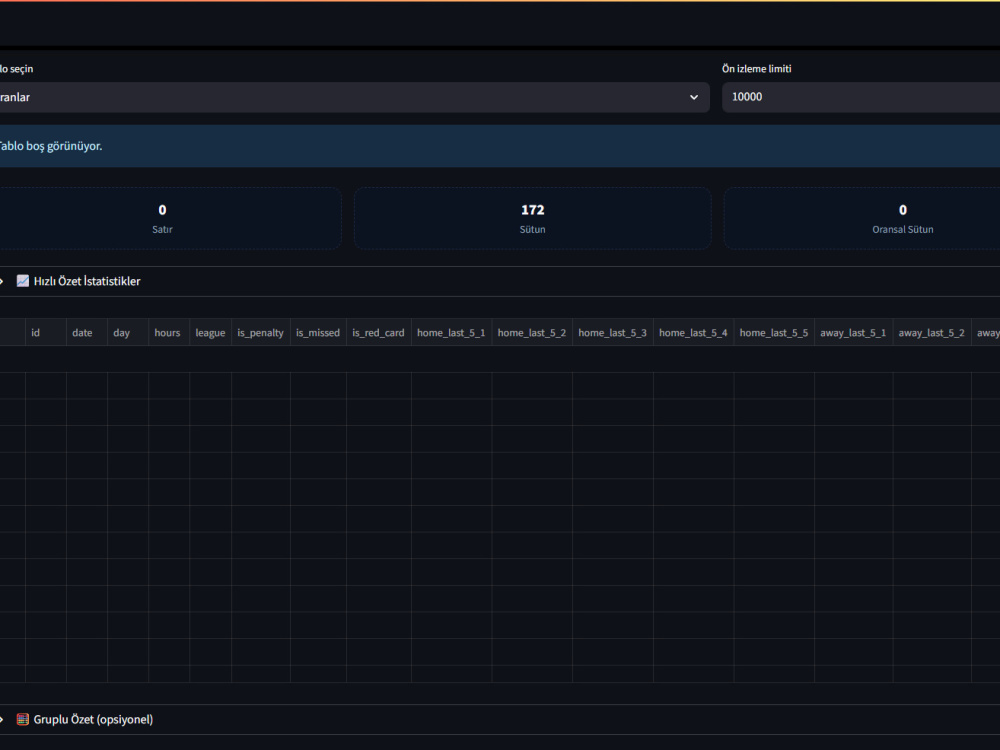
Task: Click the 'home_last_5_1' column header
Action: point(452,332)
